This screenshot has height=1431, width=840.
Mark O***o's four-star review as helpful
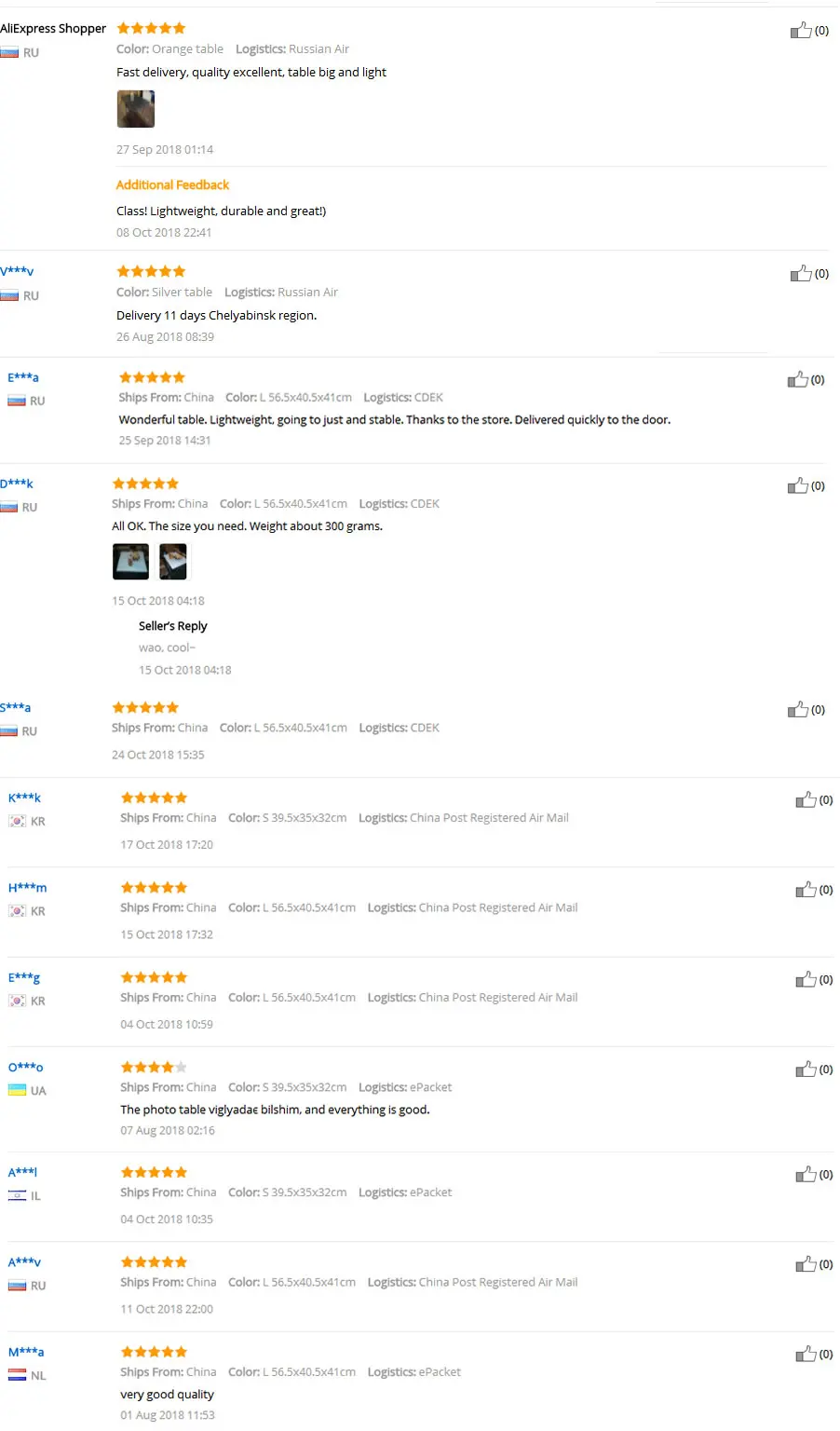pyautogui.click(x=806, y=1070)
